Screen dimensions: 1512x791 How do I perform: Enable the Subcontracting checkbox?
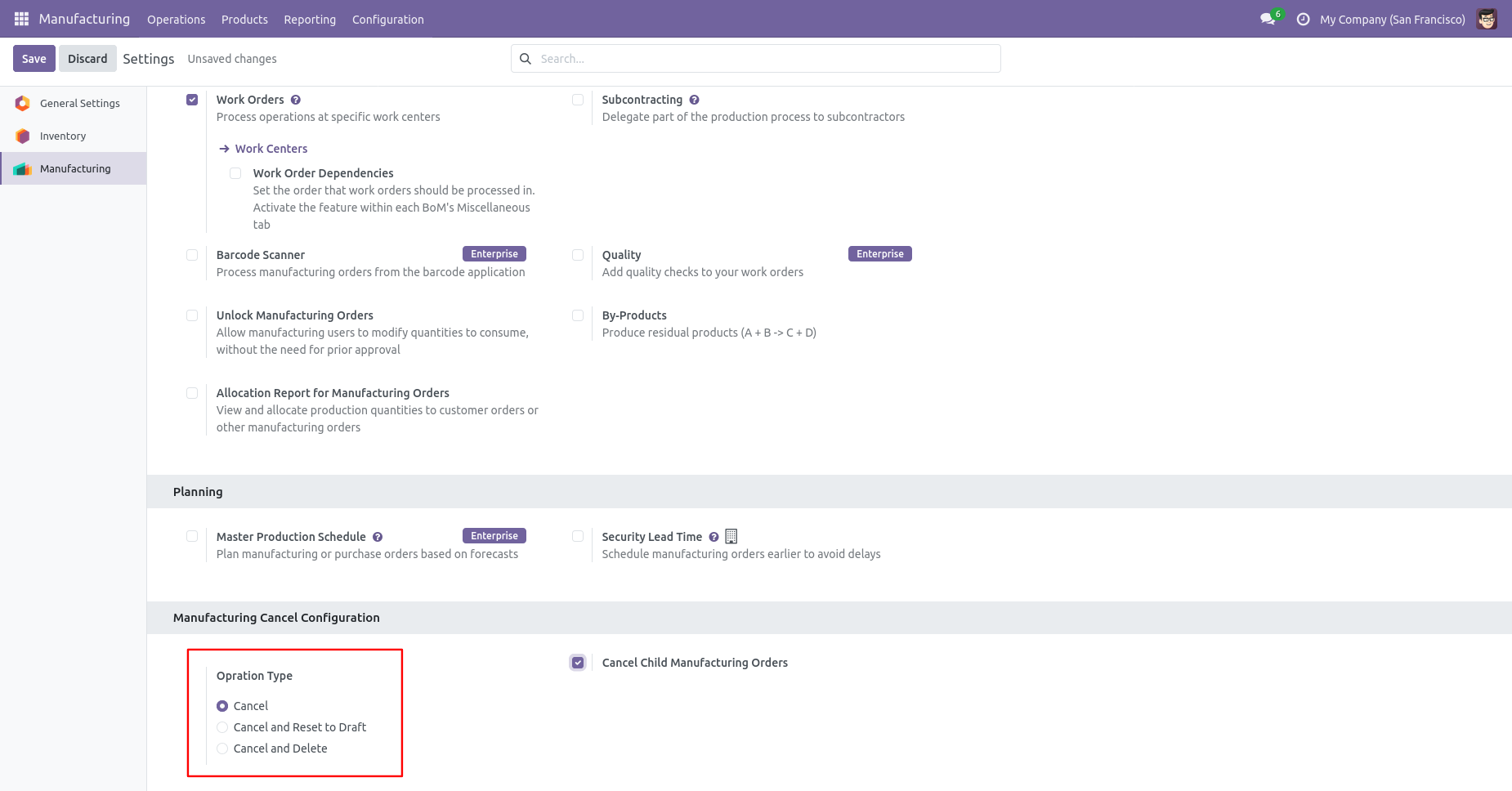pyautogui.click(x=578, y=100)
